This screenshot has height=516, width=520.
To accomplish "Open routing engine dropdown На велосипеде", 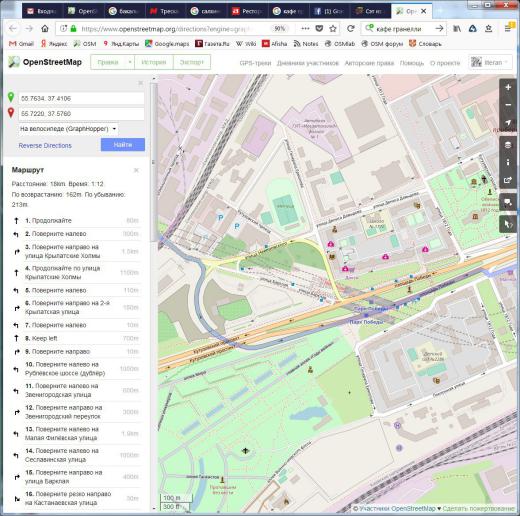I will coord(68,129).
